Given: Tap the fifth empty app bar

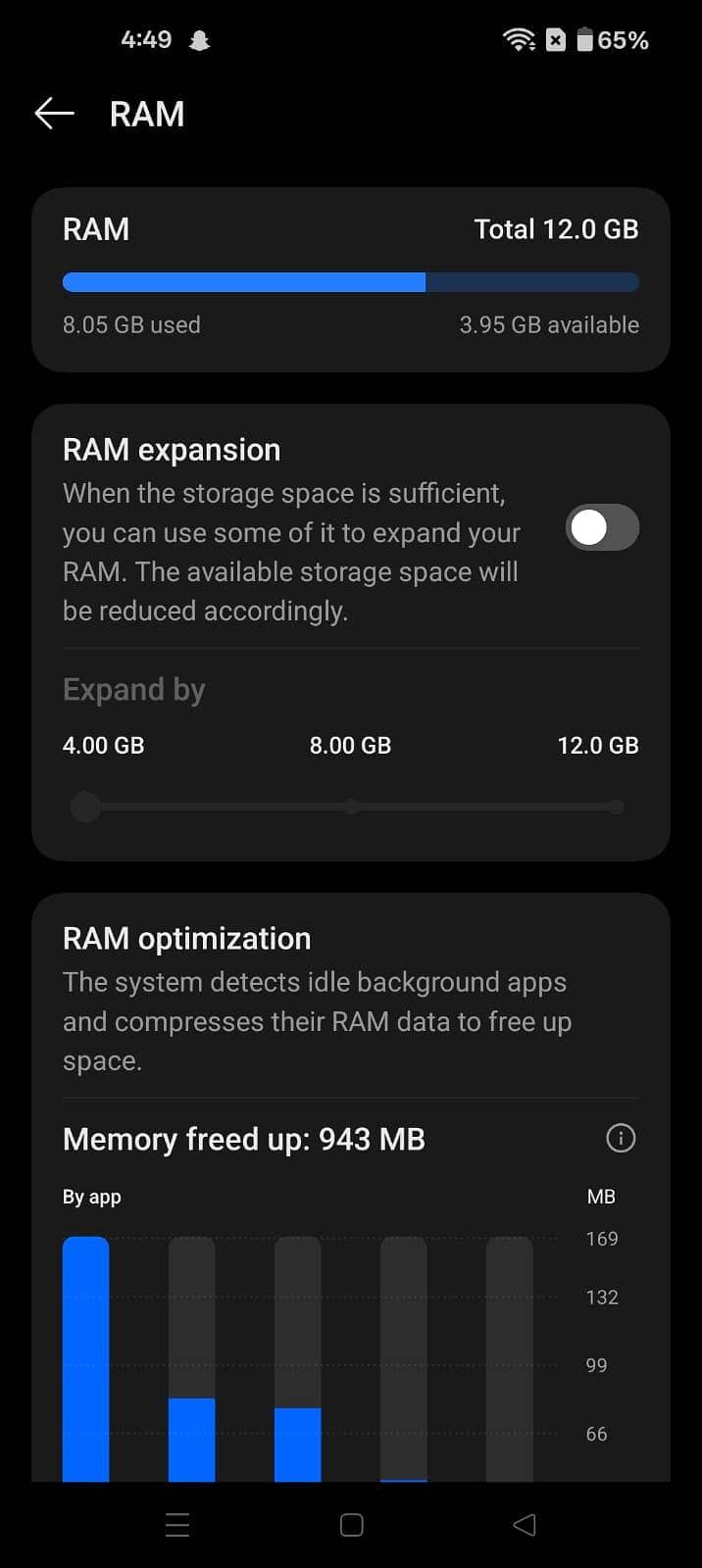Looking at the screenshot, I should [510, 1357].
